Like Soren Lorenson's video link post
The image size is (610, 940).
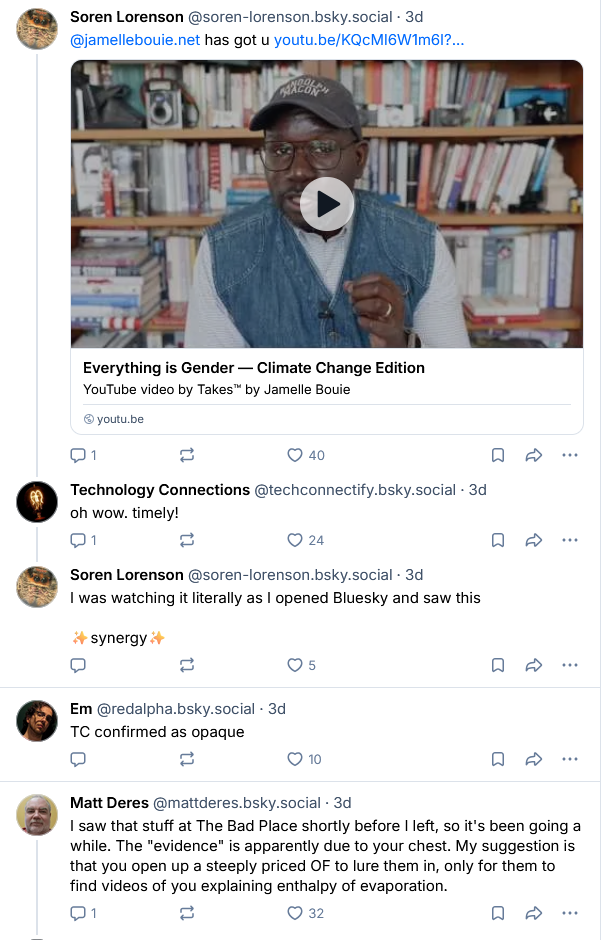coord(295,455)
